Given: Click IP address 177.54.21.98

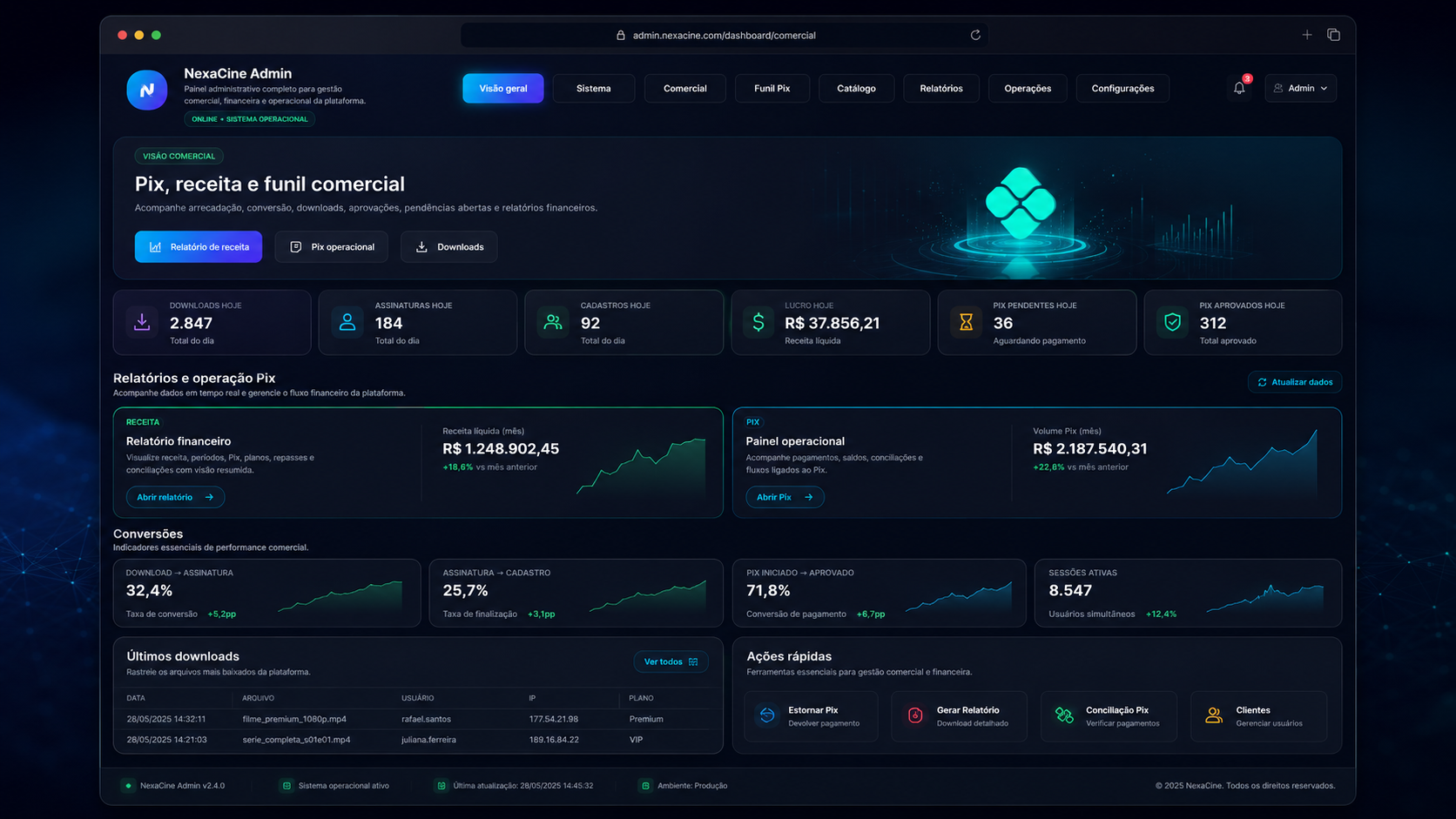Looking at the screenshot, I should 554,720.
